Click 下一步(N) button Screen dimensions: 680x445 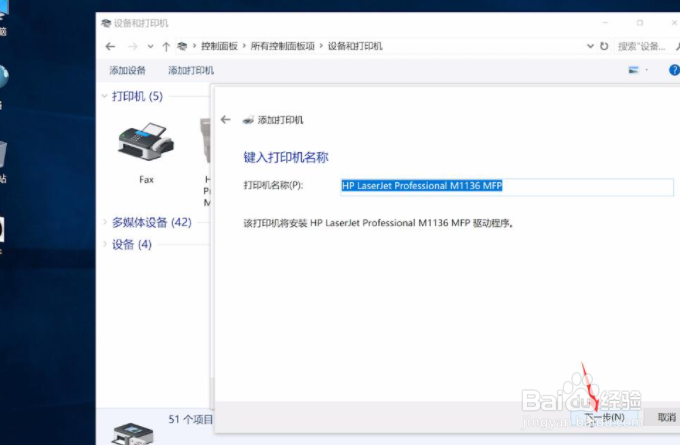point(604,417)
